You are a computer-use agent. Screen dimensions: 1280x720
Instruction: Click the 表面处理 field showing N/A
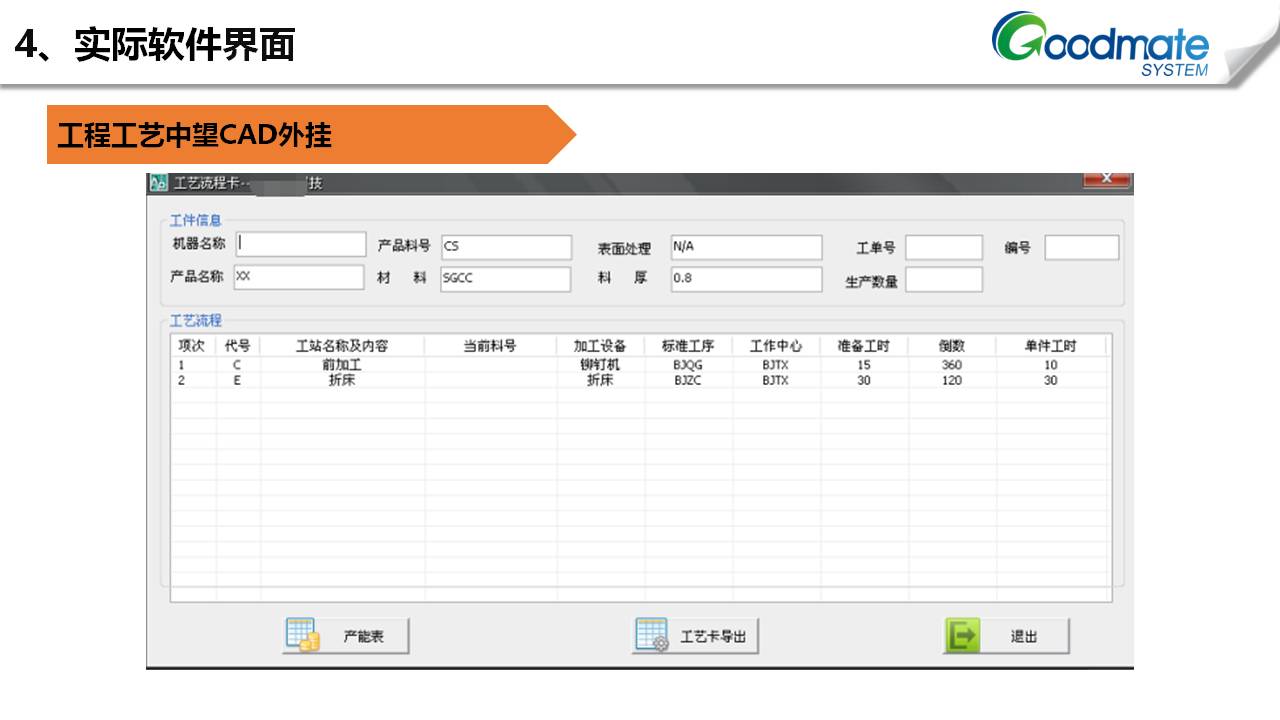pyautogui.click(x=746, y=247)
